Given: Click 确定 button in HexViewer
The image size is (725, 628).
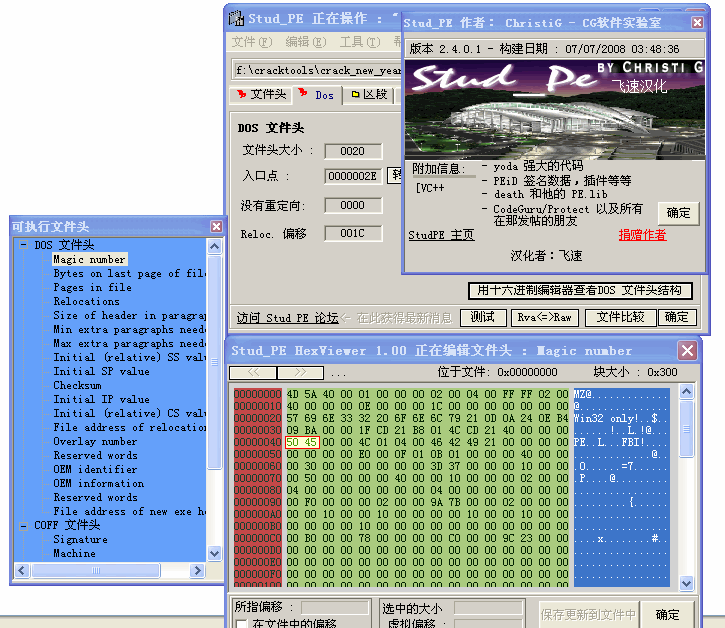Looking at the screenshot, I should (x=668, y=615).
